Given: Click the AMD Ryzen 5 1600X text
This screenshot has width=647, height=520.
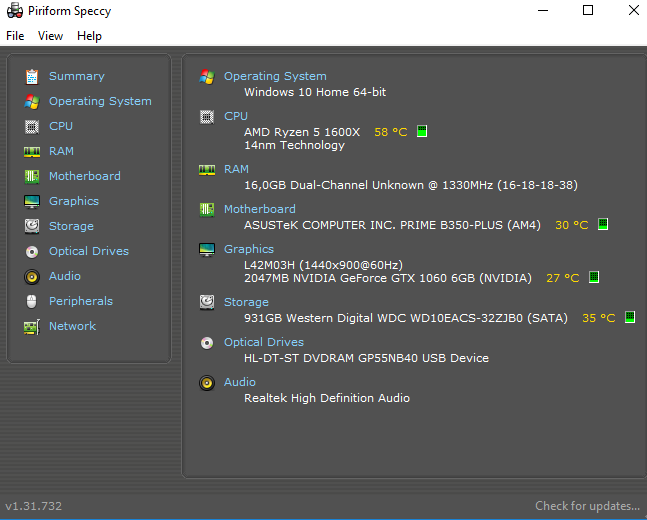Looking at the screenshot, I should (302, 132).
